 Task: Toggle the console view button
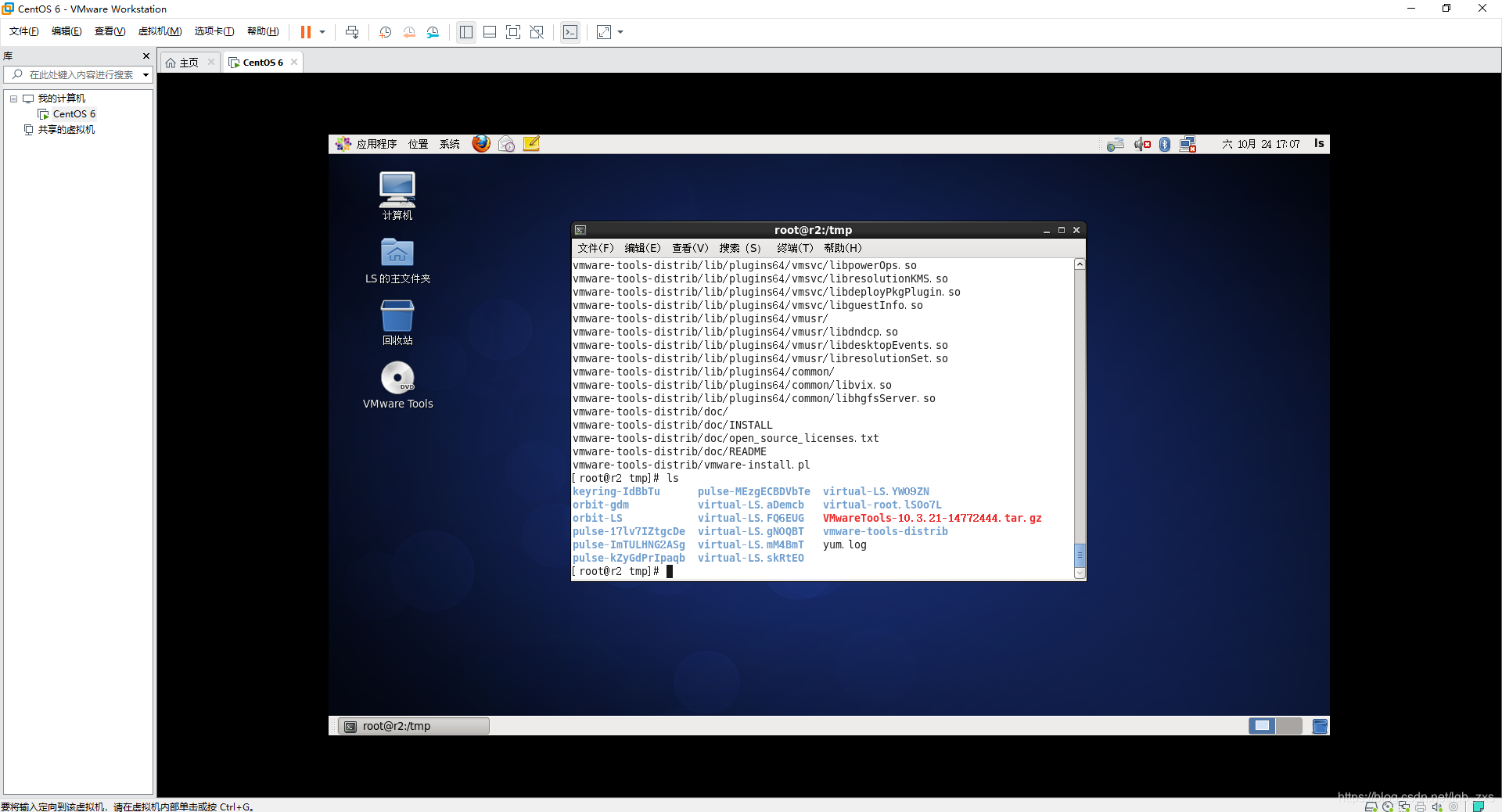[x=570, y=32]
